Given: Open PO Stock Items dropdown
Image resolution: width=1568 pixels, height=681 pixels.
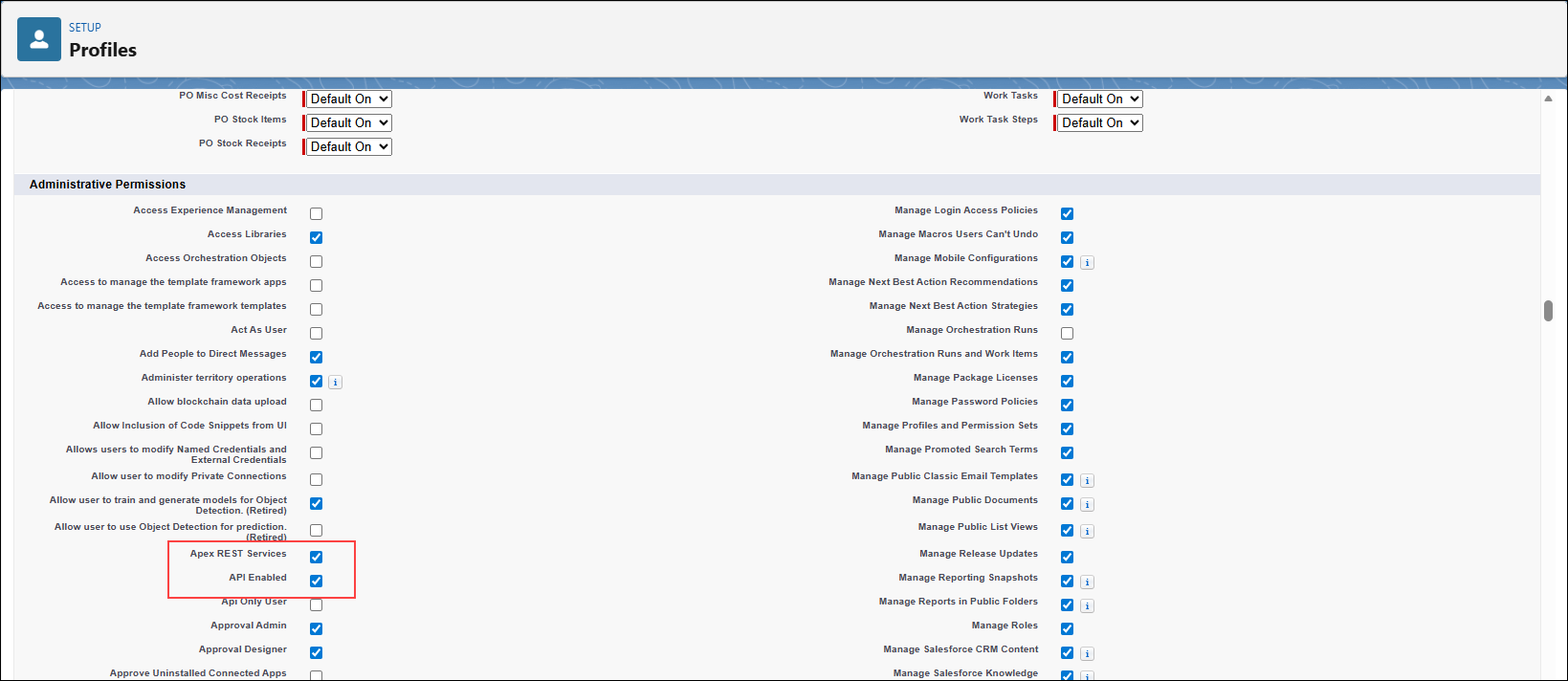Looking at the screenshot, I should click(x=348, y=122).
